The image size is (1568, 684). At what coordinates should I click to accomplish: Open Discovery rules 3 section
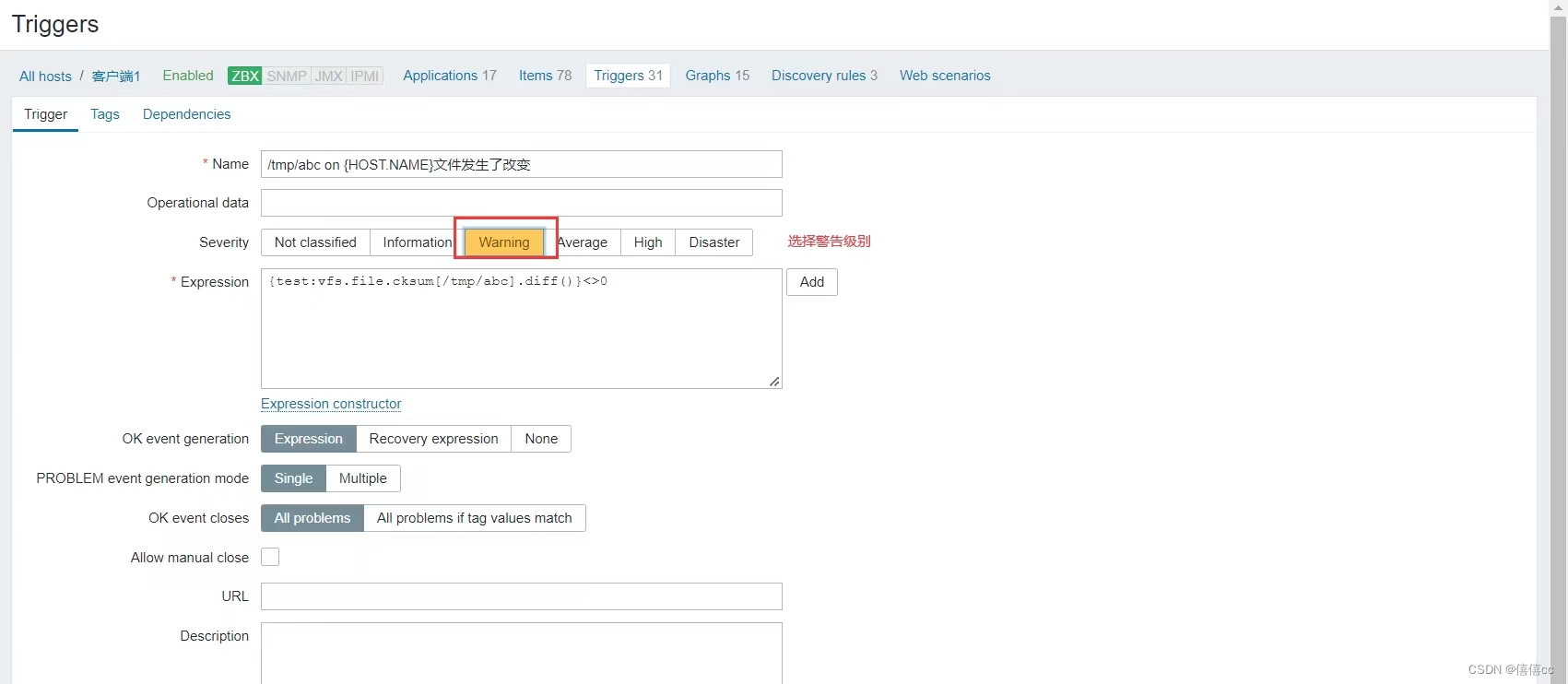coord(824,76)
